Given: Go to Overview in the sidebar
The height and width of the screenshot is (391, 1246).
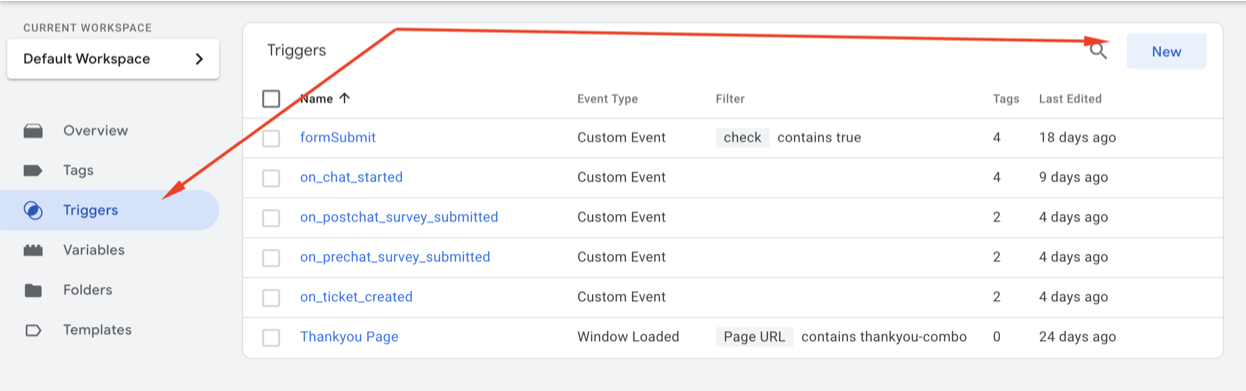Looking at the screenshot, I should click(x=95, y=131).
